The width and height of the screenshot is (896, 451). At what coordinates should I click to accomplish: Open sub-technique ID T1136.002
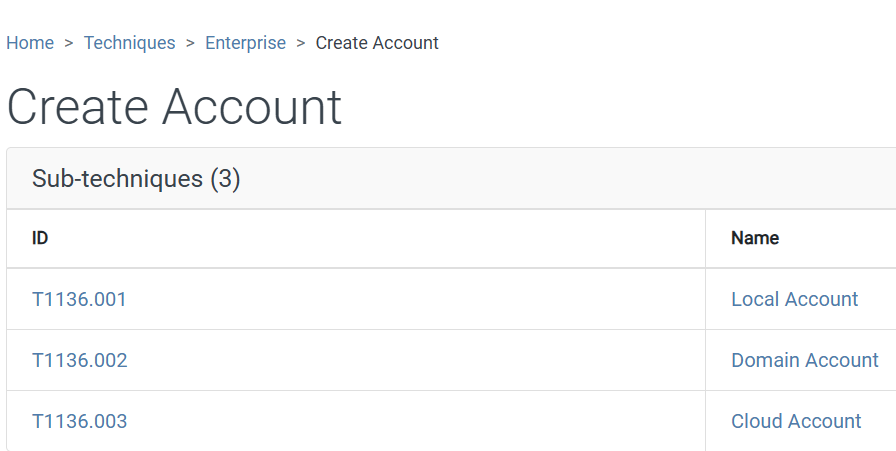point(80,360)
